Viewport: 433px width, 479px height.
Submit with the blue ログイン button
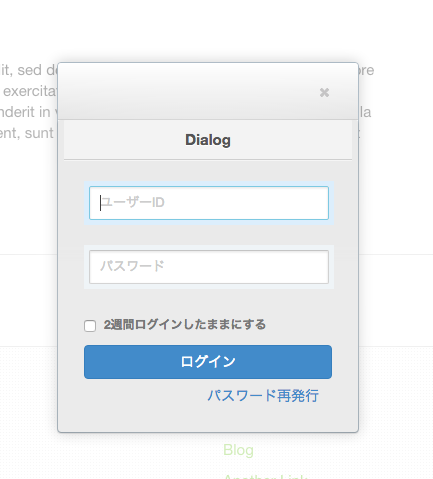pyautogui.click(x=208, y=362)
